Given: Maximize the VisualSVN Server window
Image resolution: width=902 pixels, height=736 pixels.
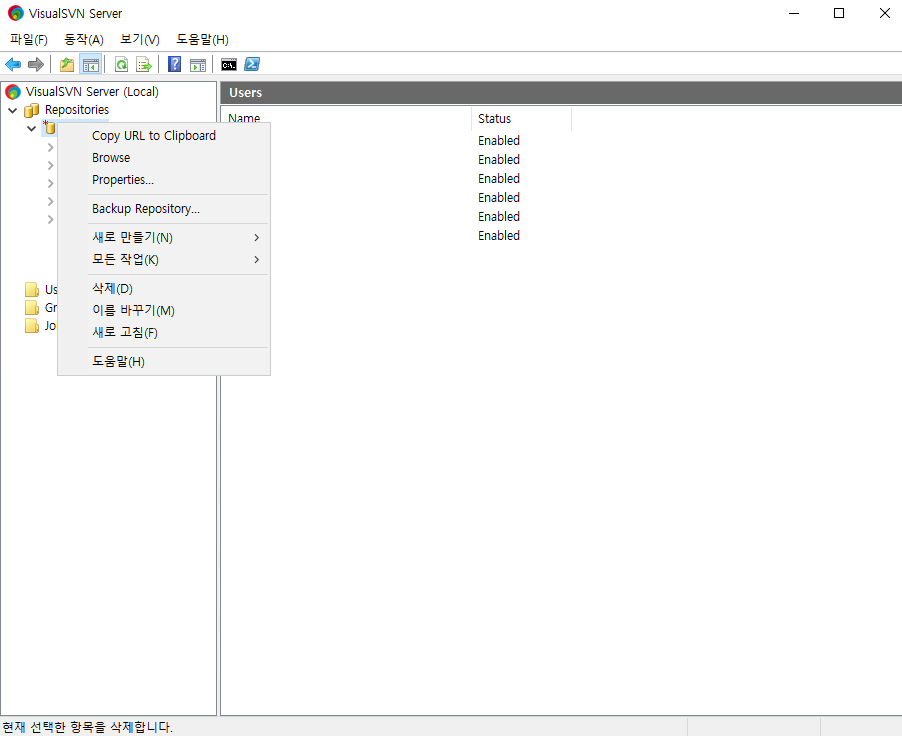Looking at the screenshot, I should [x=839, y=13].
